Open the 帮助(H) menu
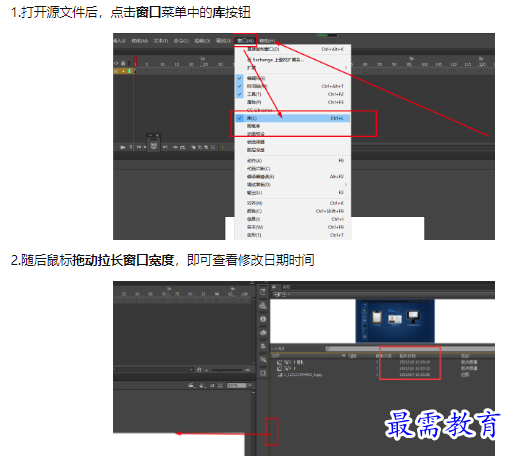Image resolution: width=509 pixels, height=456 pixels. [267, 41]
